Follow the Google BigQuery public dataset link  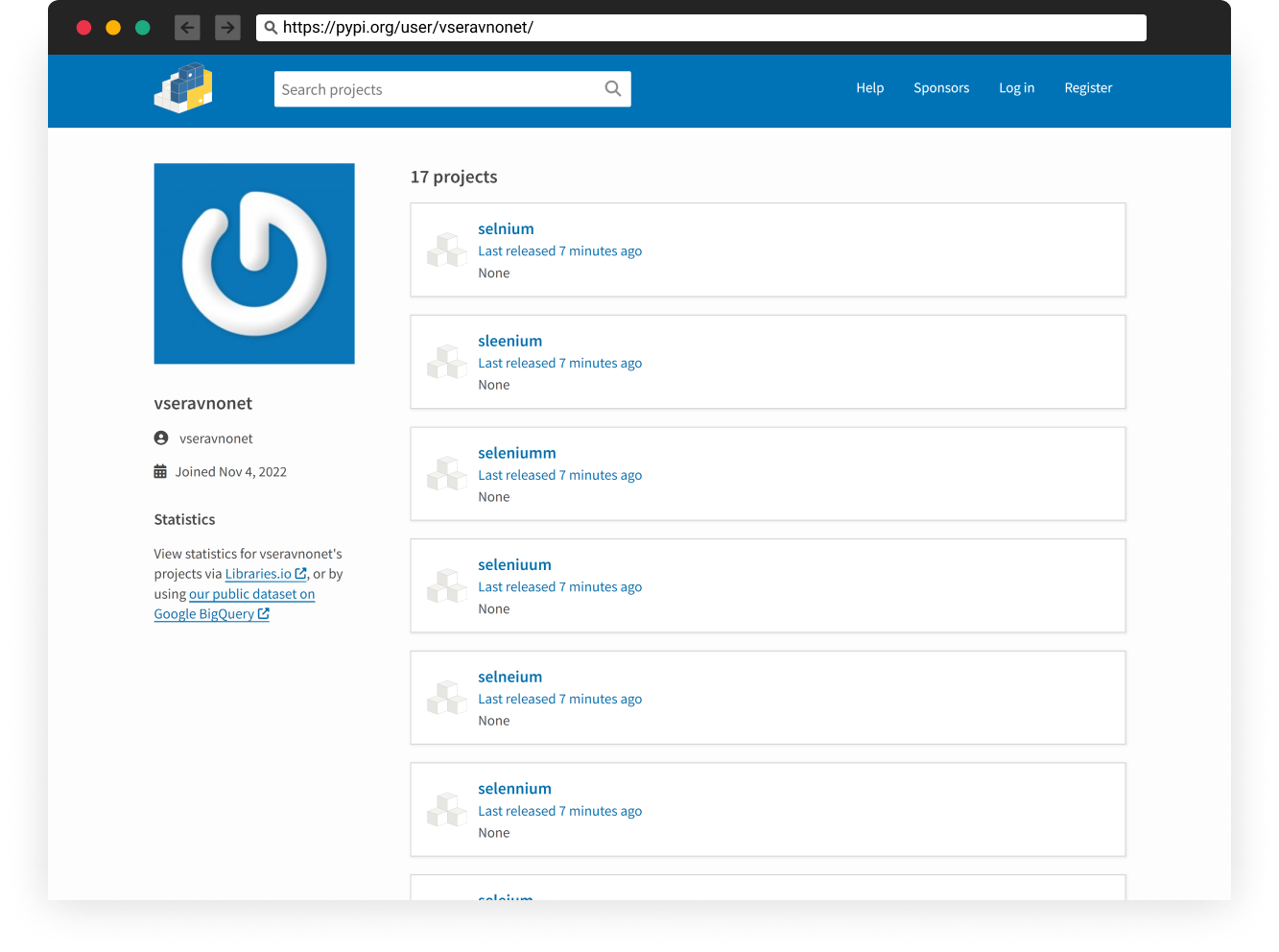(x=234, y=605)
